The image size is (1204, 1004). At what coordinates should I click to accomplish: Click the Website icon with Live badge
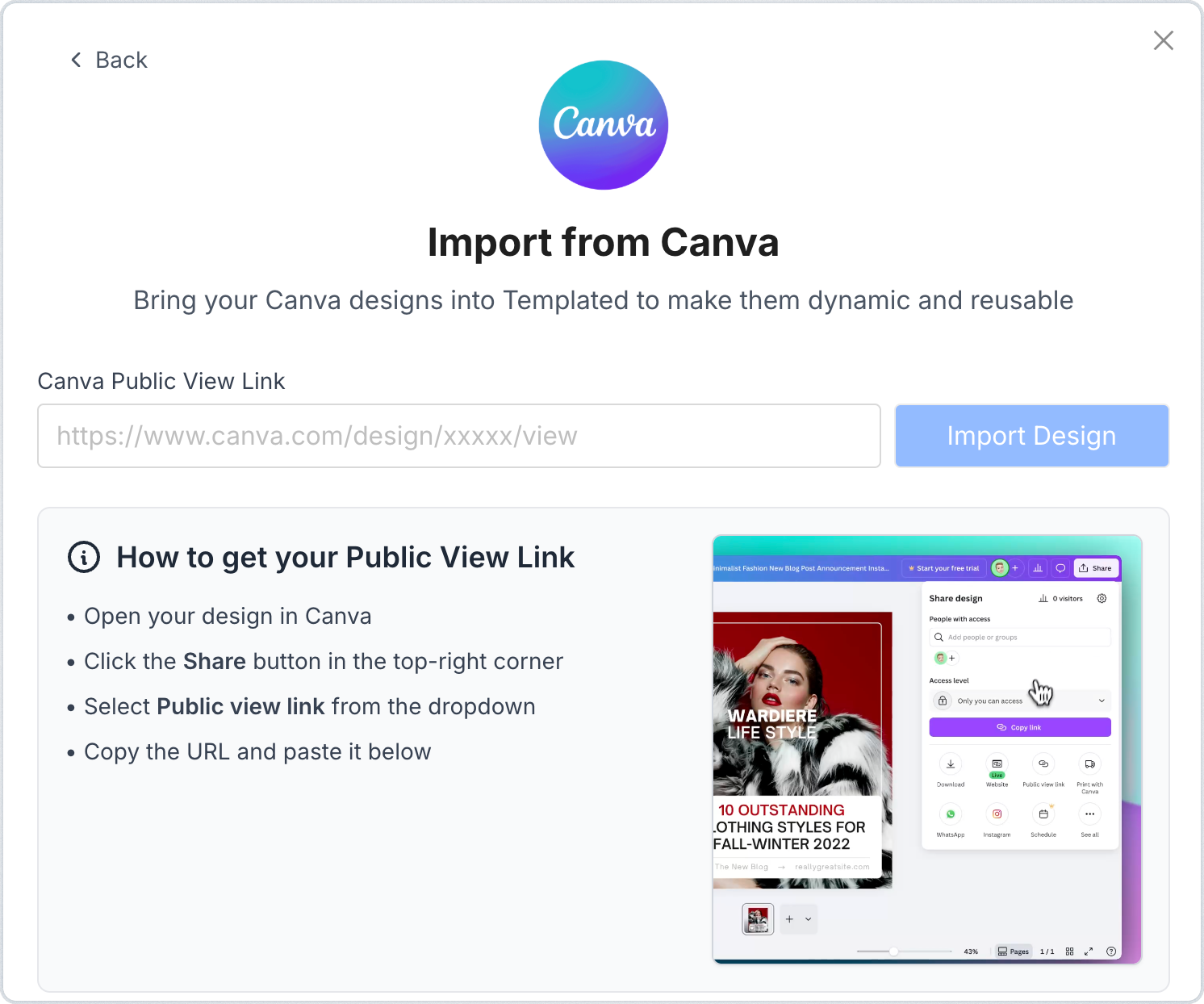997,763
